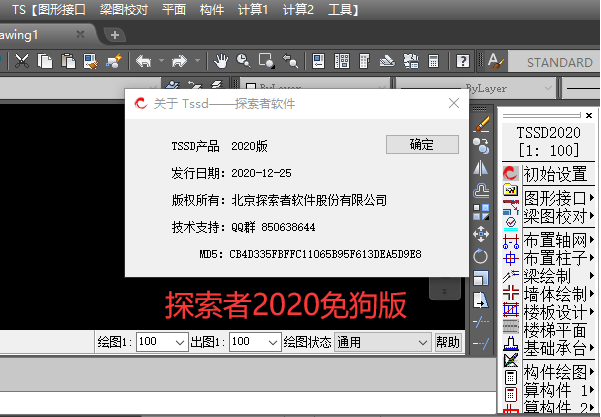The height and width of the screenshot is (417, 601).
Task: Open the ByLayer linetype dropdown
Action: click(x=475, y=89)
